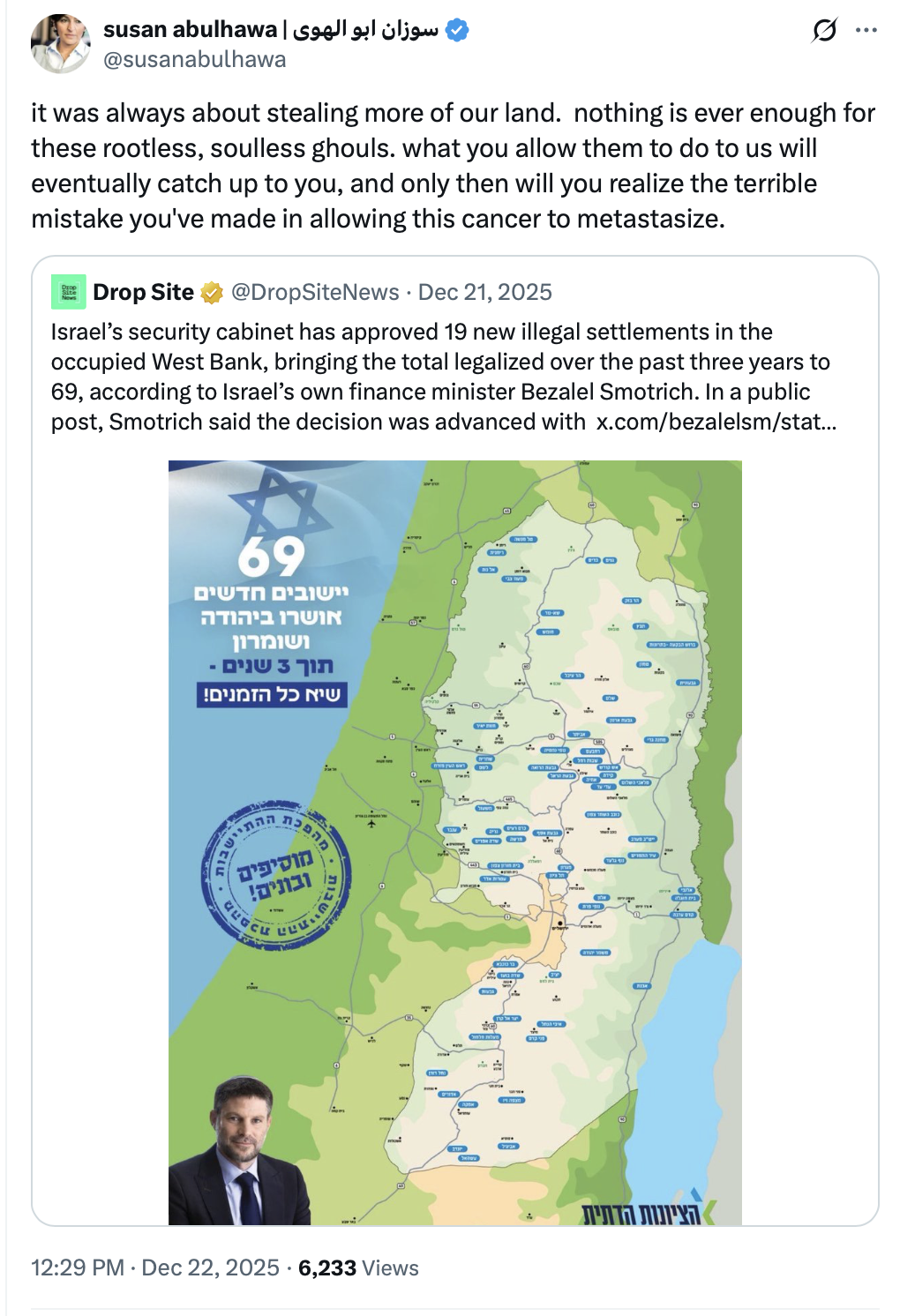The width and height of the screenshot is (900, 1316).
Task: Open the quoted post text about Israel's security cabinet
Action: 441,377
